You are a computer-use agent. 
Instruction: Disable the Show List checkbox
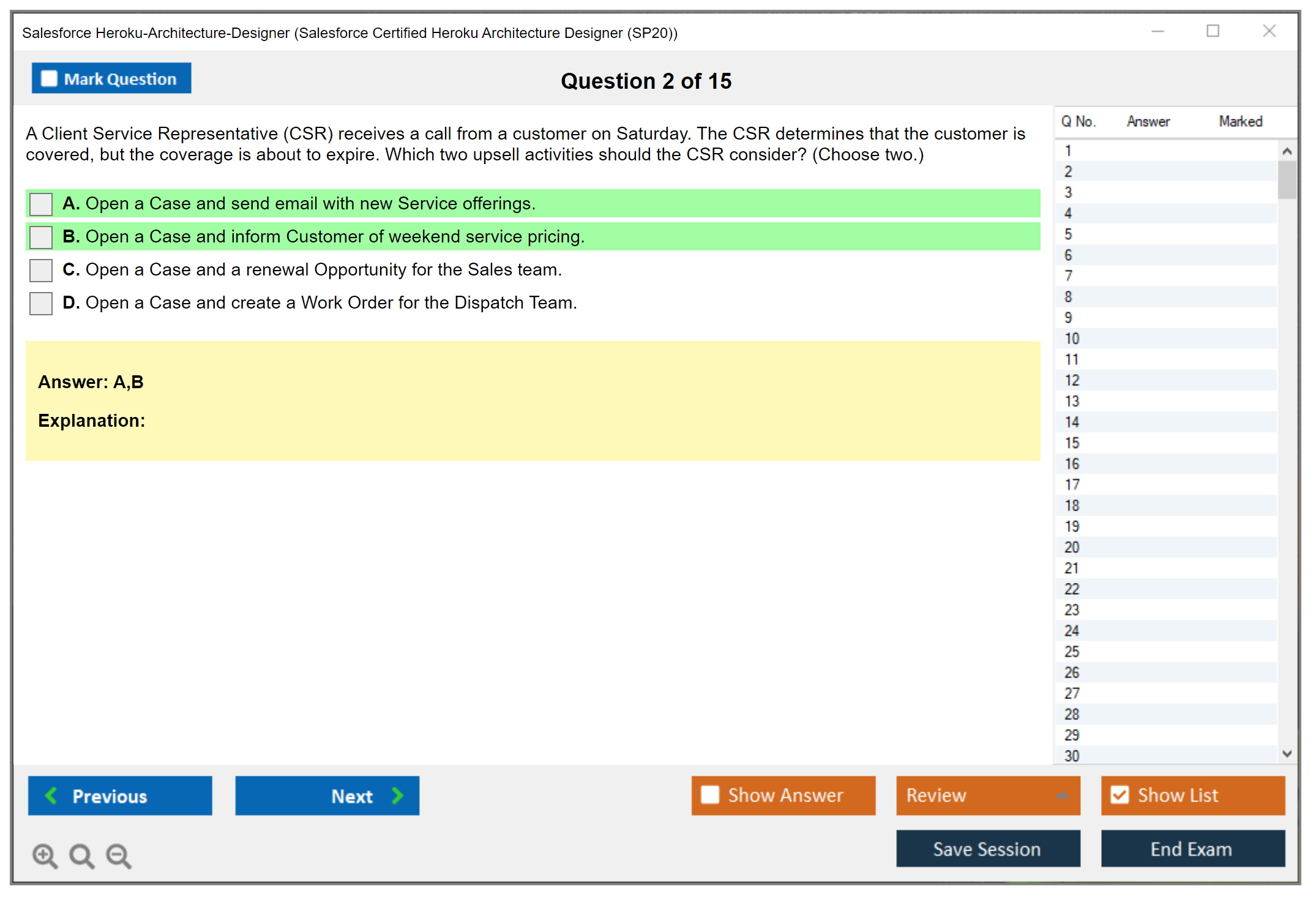(x=1120, y=795)
